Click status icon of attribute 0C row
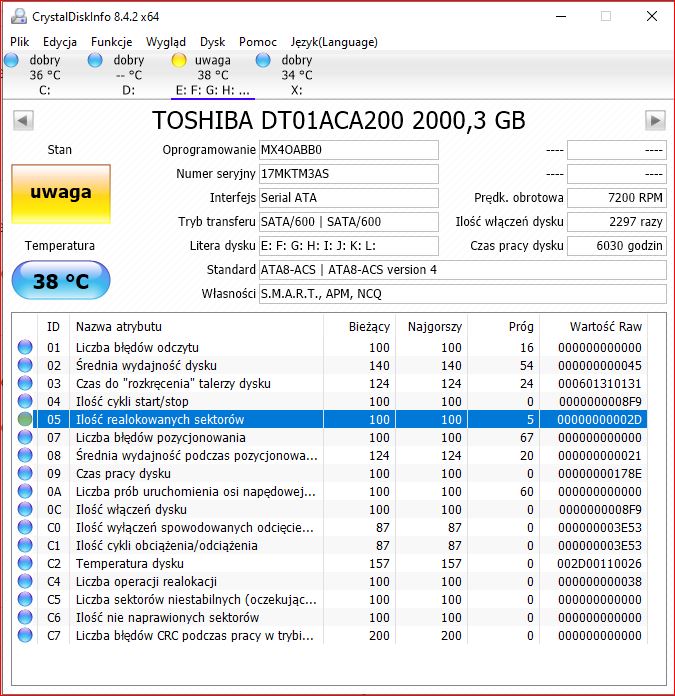675x696 pixels. pos(25,509)
